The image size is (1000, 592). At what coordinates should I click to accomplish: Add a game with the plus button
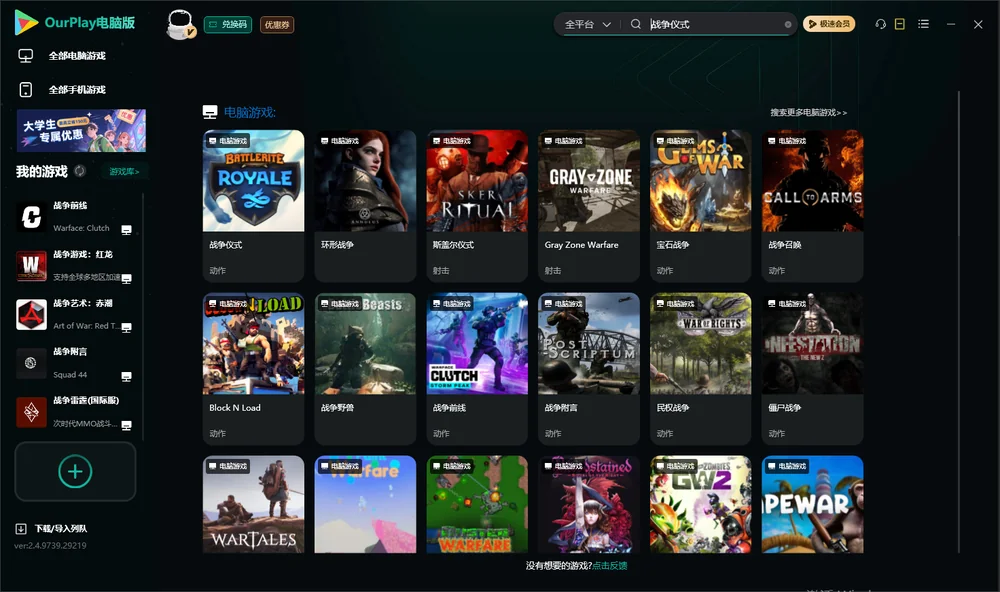tap(75, 471)
